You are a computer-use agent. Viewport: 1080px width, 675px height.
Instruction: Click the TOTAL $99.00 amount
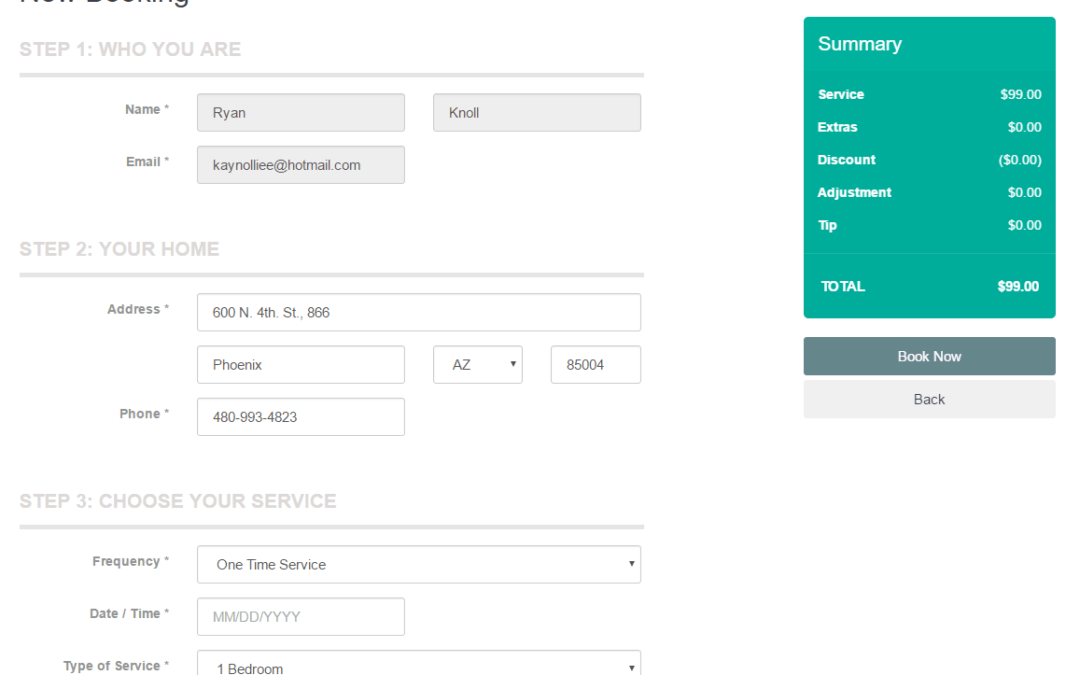[1018, 287]
